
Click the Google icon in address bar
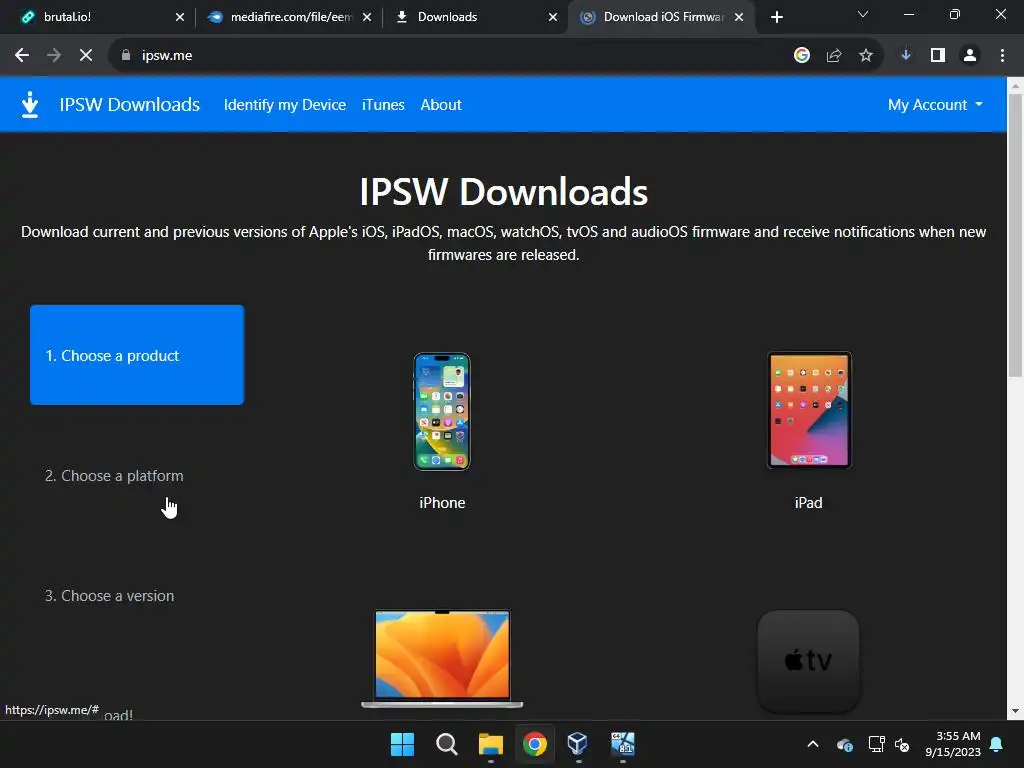[802, 56]
